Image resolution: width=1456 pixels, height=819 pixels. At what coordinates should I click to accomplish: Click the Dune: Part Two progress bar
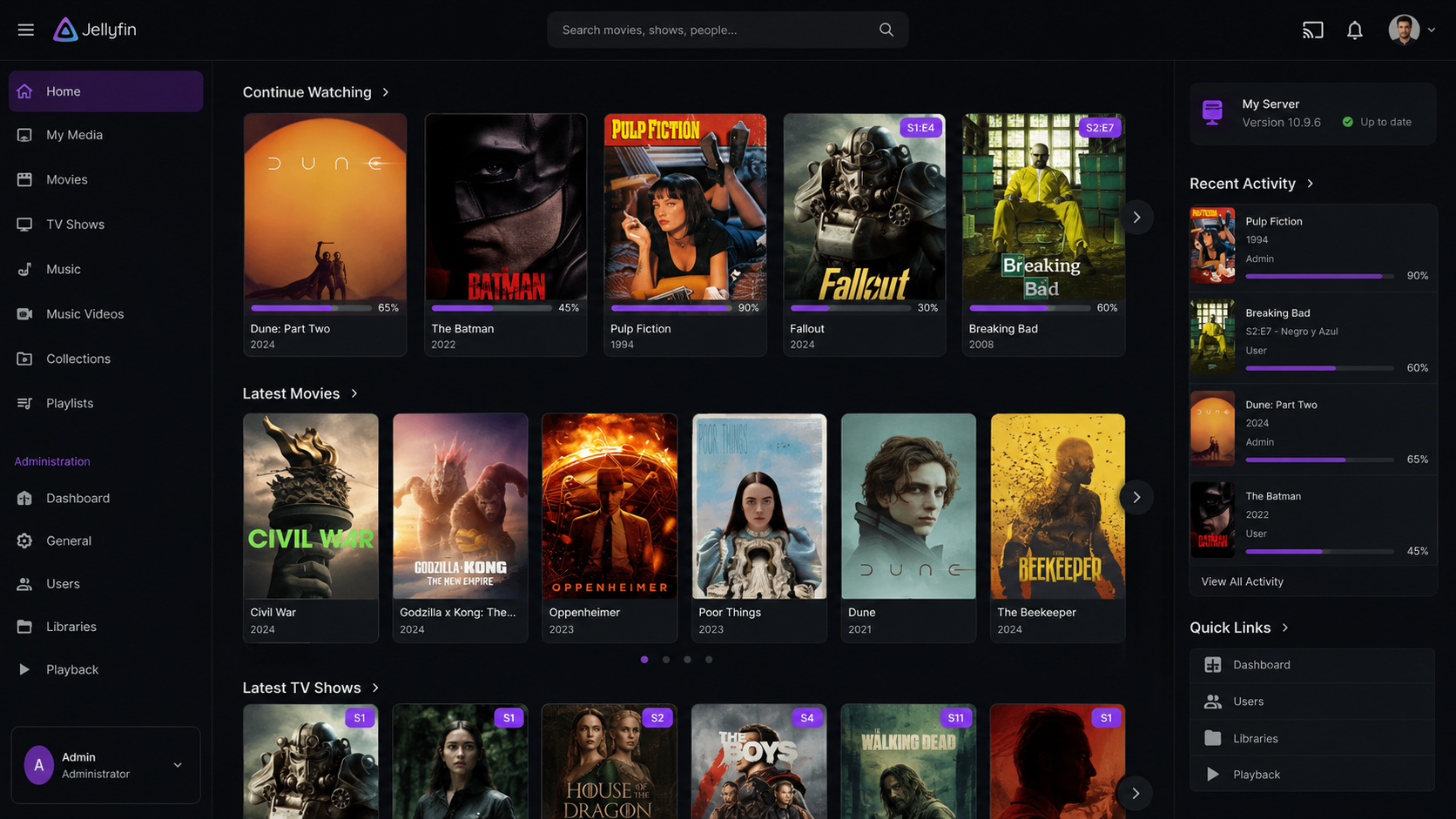coord(311,308)
